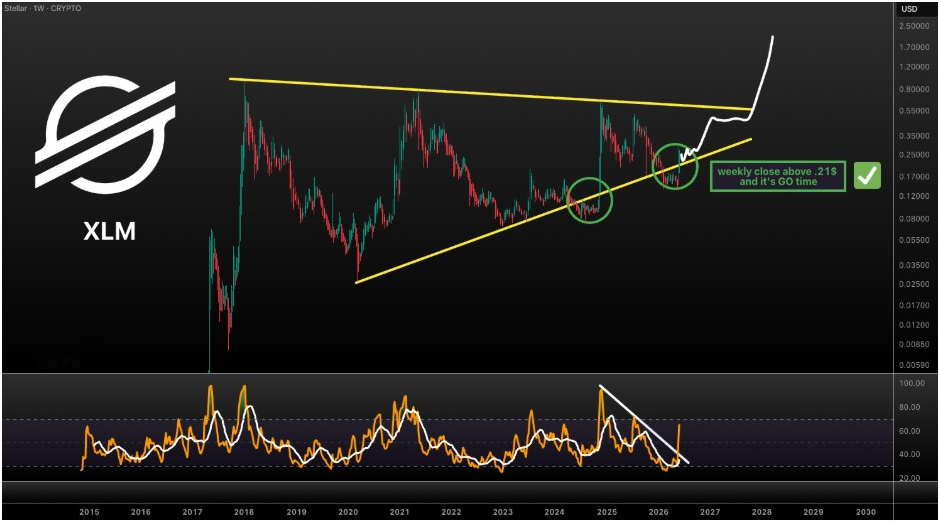
Task: Click the 0.55000 price axis label
Action: pyautogui.click(x=913, y=111)
